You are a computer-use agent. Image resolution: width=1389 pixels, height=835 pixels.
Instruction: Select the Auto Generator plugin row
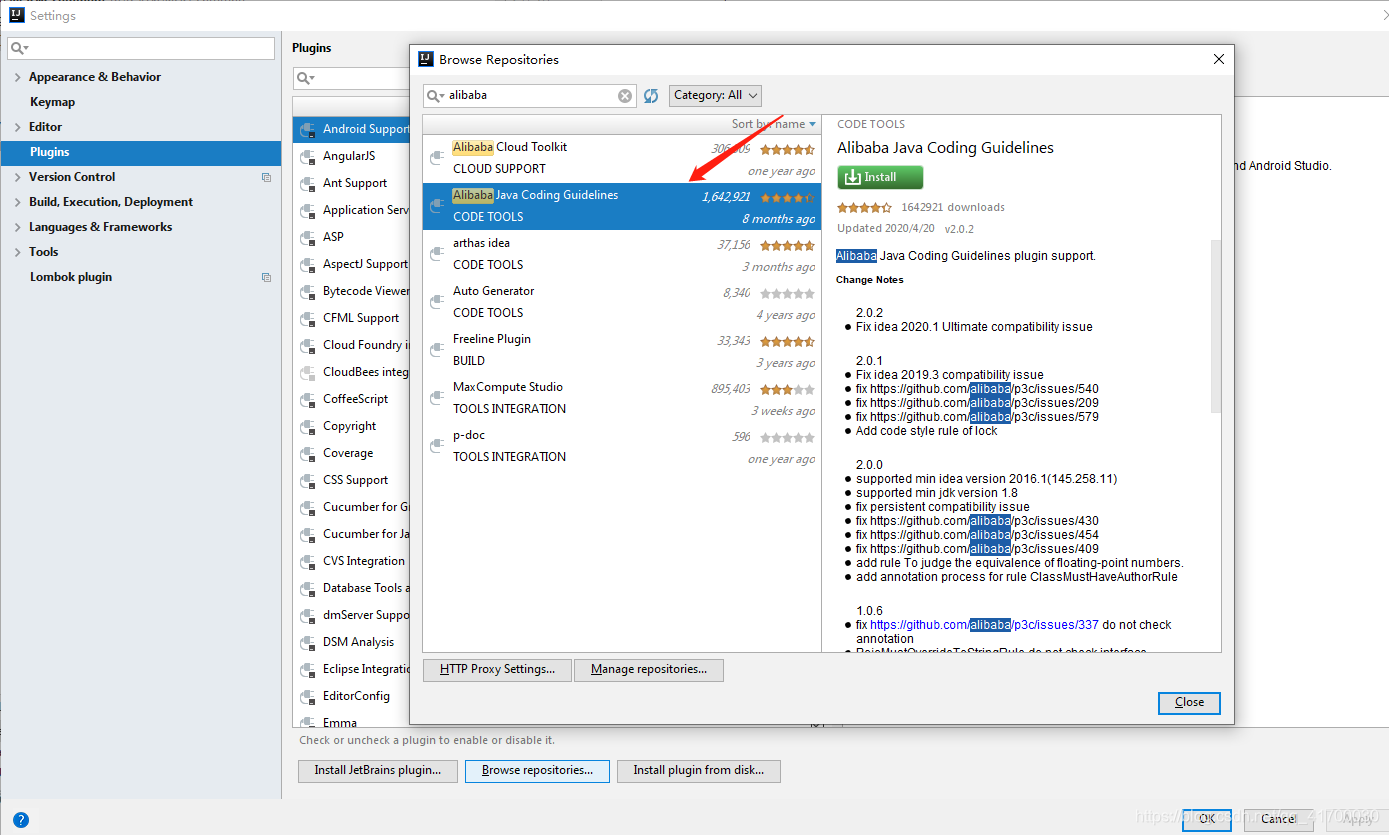pyautogui.click(x=622, y=302)
